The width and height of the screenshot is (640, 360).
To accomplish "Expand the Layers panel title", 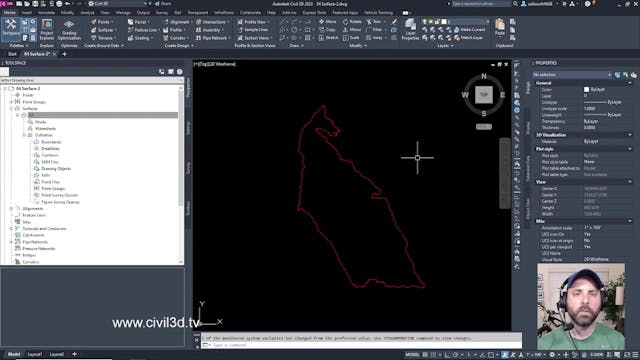I will (x=445, y=46).
